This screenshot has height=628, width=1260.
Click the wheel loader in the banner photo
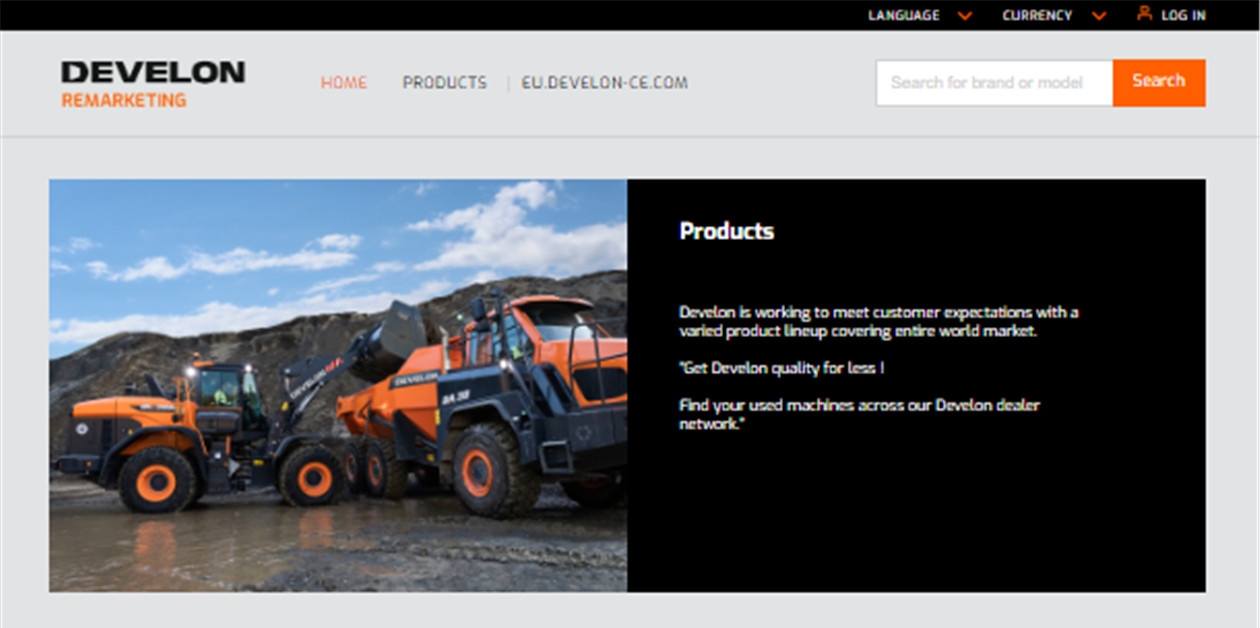(200, 430)
